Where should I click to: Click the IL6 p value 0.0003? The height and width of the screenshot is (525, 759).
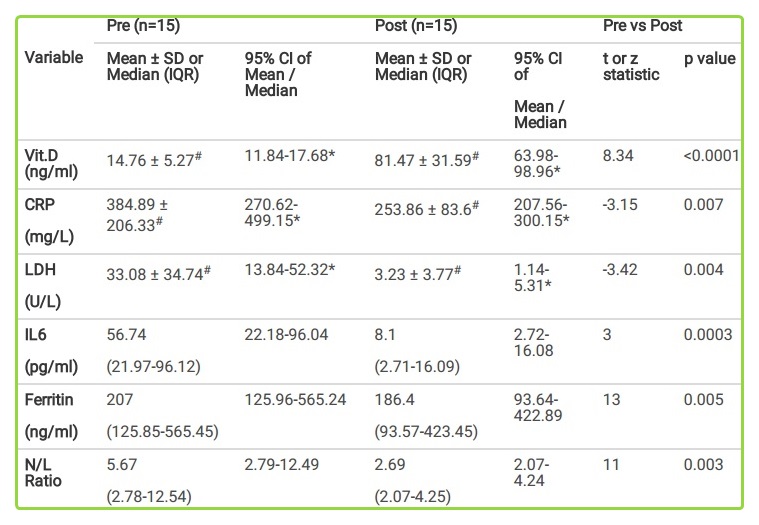point(709,335)
